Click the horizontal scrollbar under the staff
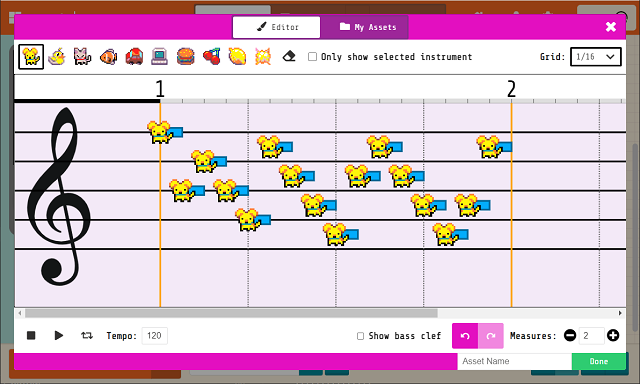Viewport: 640px width, 384px height. coord(231,313)
